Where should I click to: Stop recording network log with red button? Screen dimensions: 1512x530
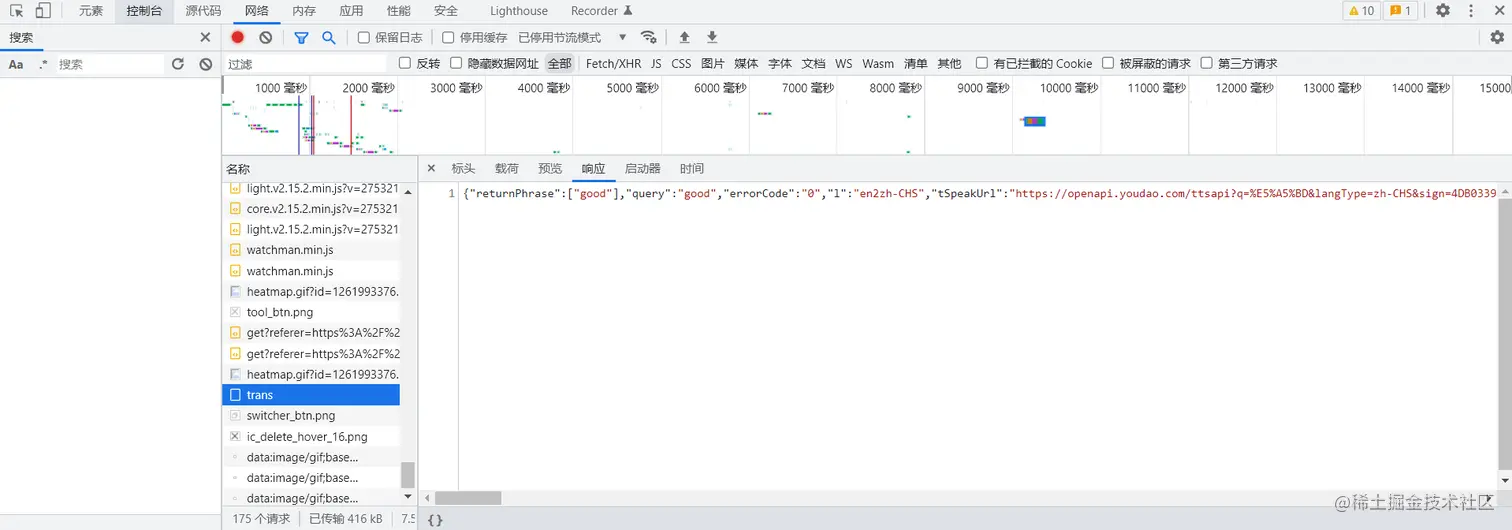[238, 37]
